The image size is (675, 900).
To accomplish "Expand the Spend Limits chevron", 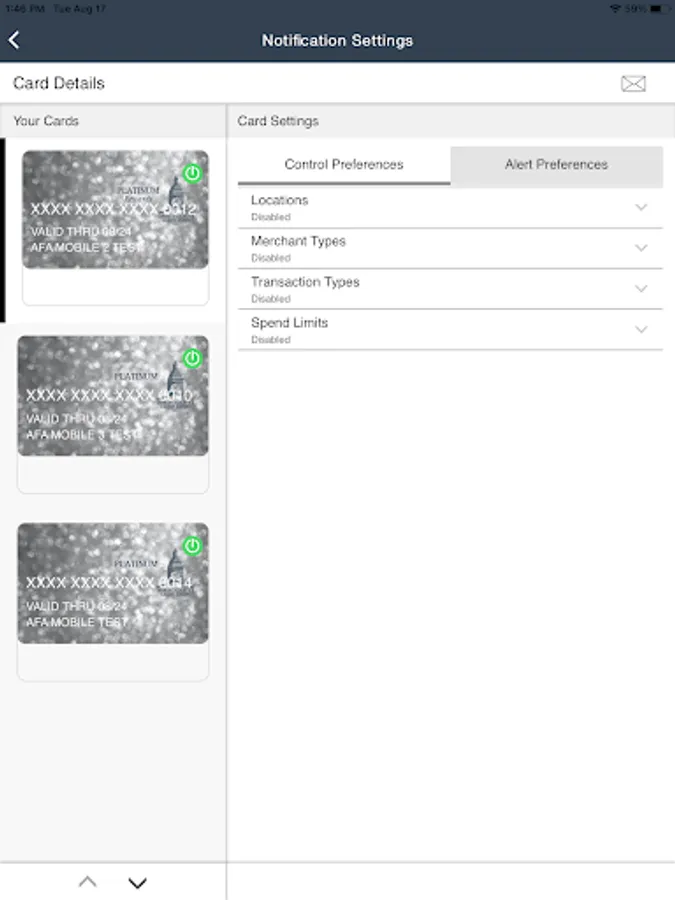I will pos(641,329).
